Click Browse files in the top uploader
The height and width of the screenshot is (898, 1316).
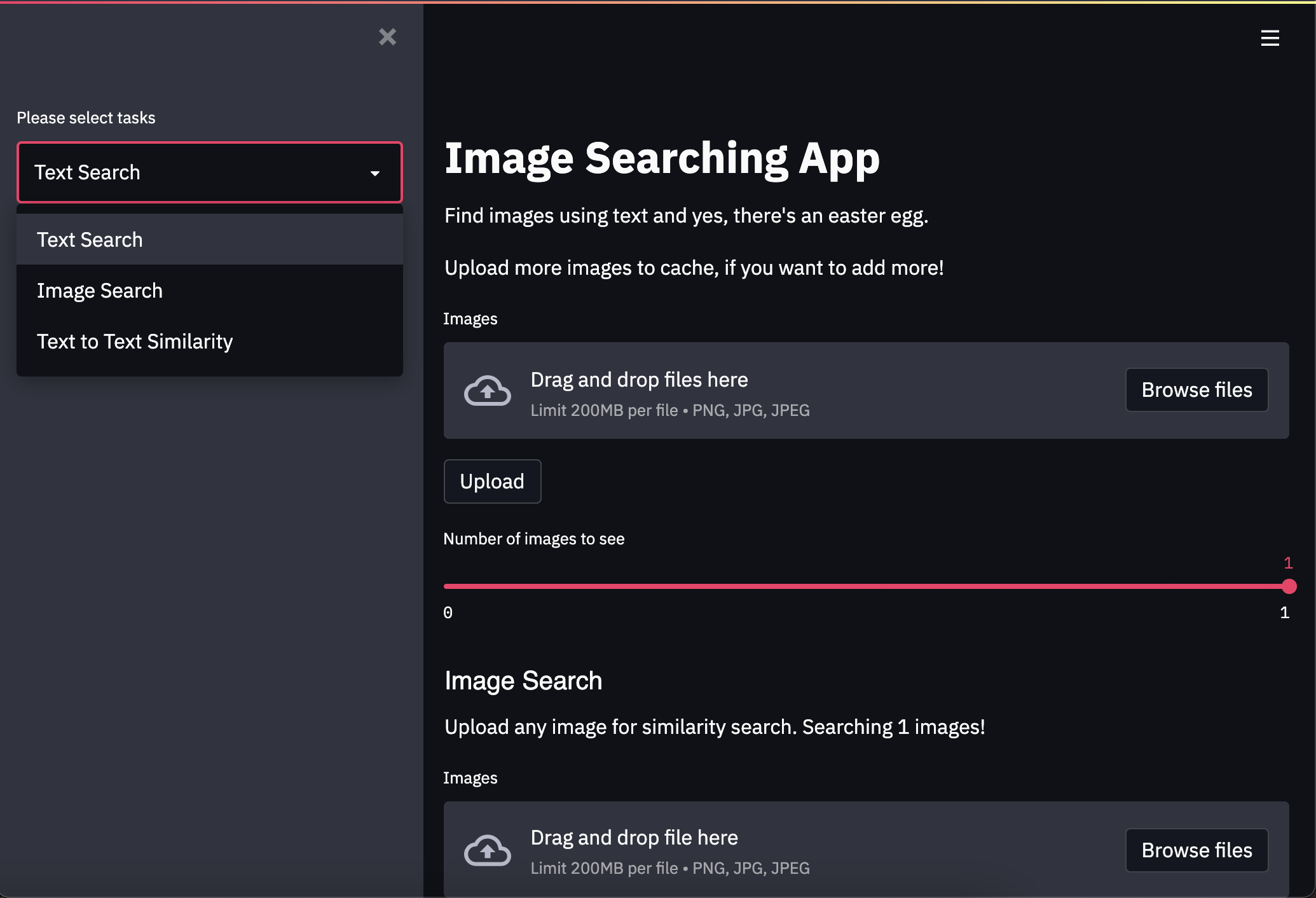click(1196, 390)
